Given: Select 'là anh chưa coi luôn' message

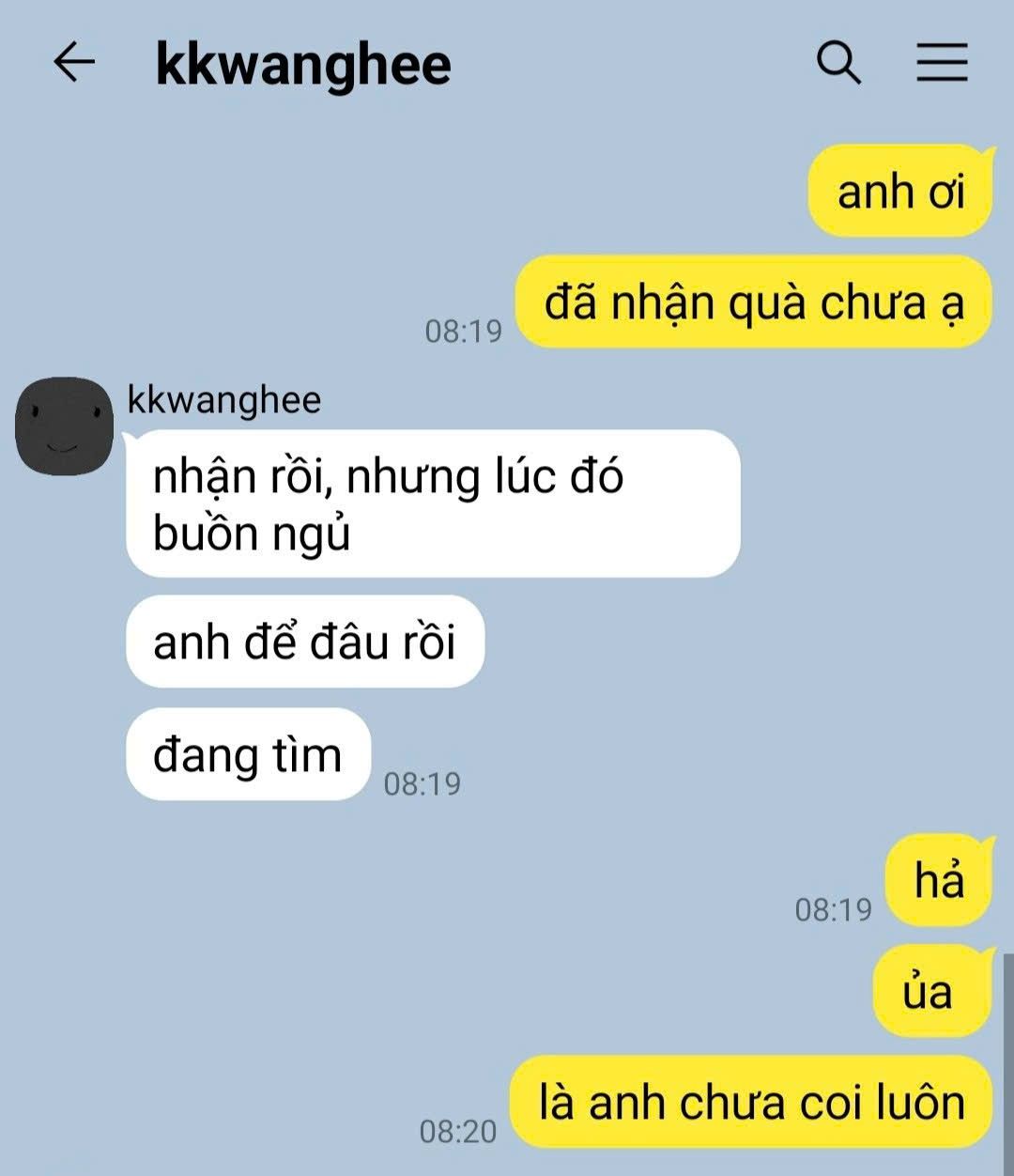Looking at the screenshot, I should click(x=751, y=1103).
